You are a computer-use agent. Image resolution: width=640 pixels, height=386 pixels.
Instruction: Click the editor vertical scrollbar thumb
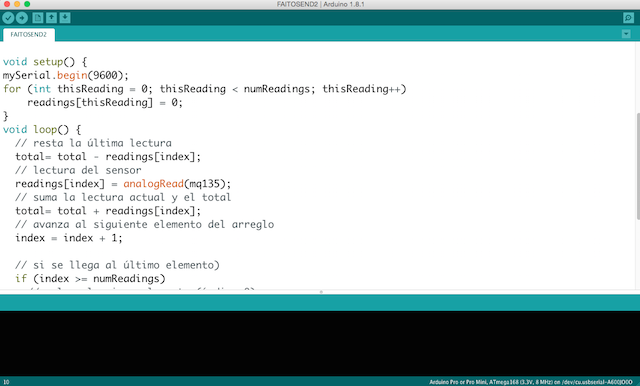tap(638, 166)
